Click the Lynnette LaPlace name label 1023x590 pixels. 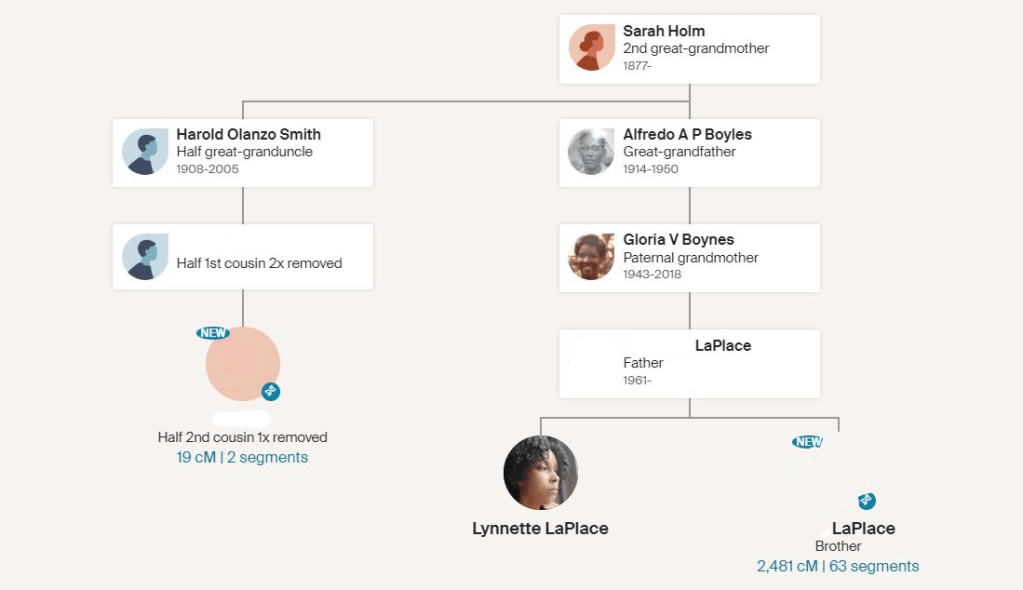540,528
